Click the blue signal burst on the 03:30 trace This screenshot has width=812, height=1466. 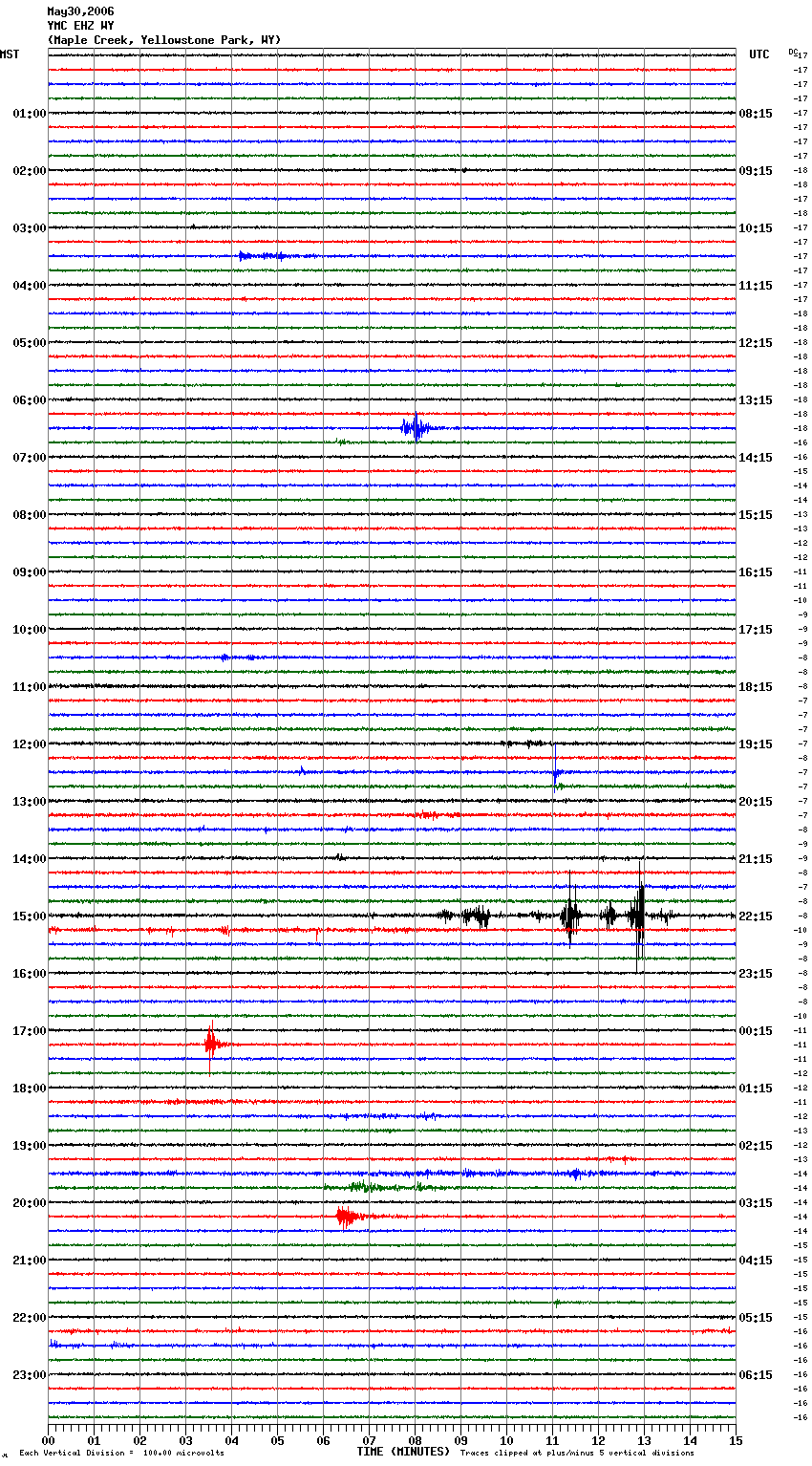tap(261, 256)
